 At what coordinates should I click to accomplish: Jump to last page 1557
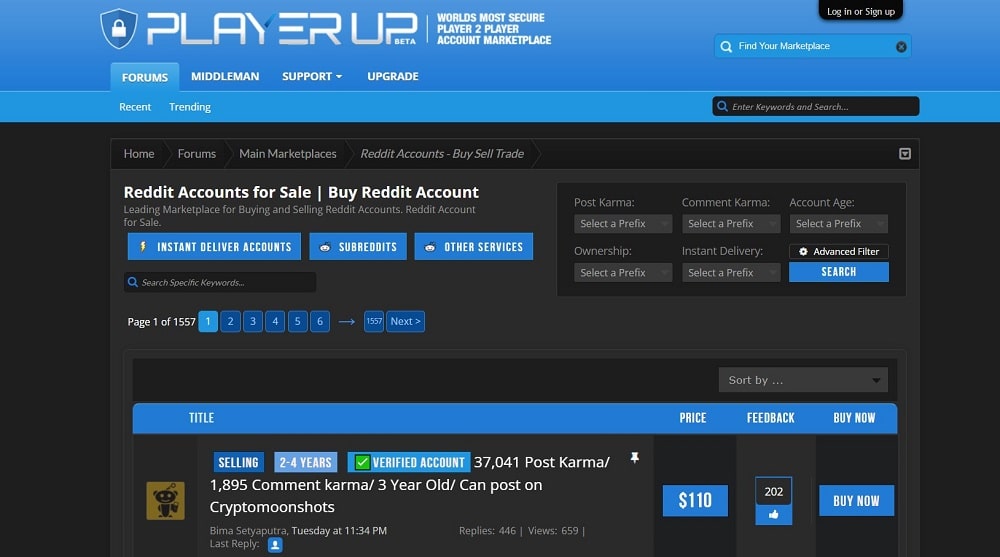tap(374, 322)
